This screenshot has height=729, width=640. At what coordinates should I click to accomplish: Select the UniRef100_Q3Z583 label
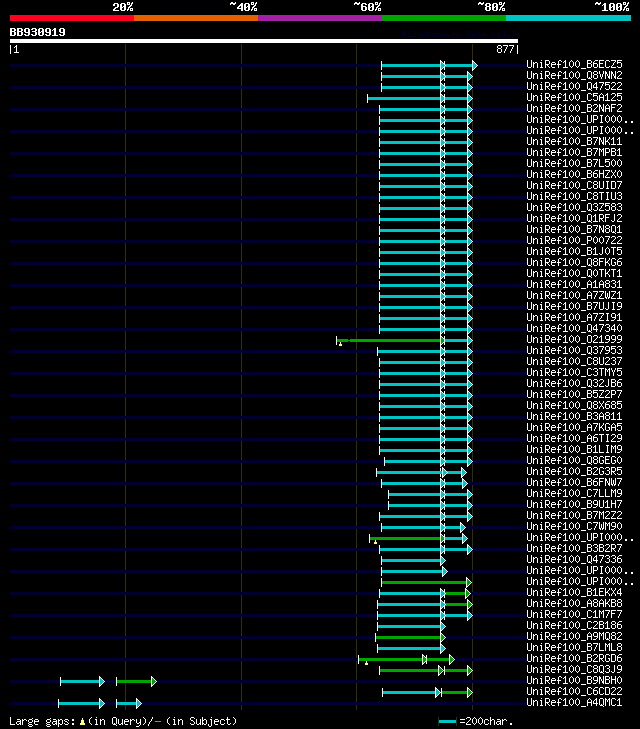click(x=574, y=207)
